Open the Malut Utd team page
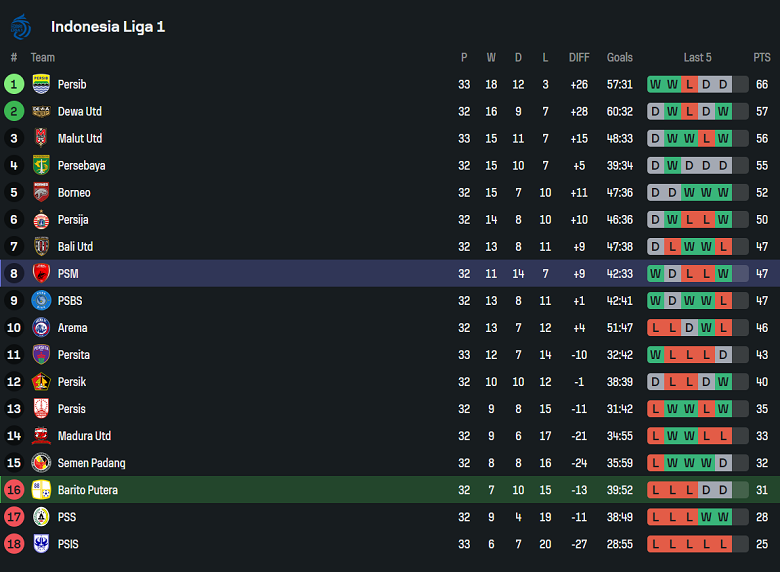Screen dimensions: 780x572 pos(80,138)
